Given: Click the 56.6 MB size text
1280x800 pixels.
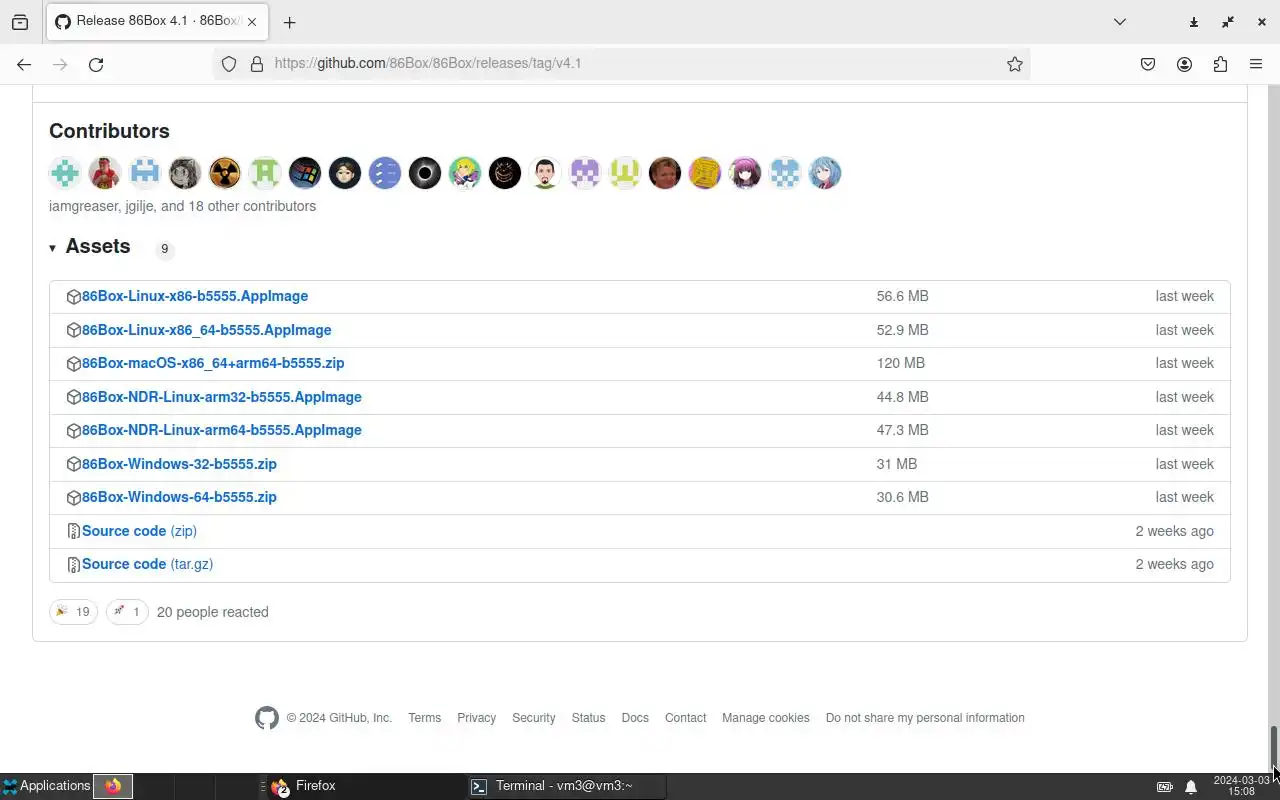Looking at the screenshot, I should [902, 296].
